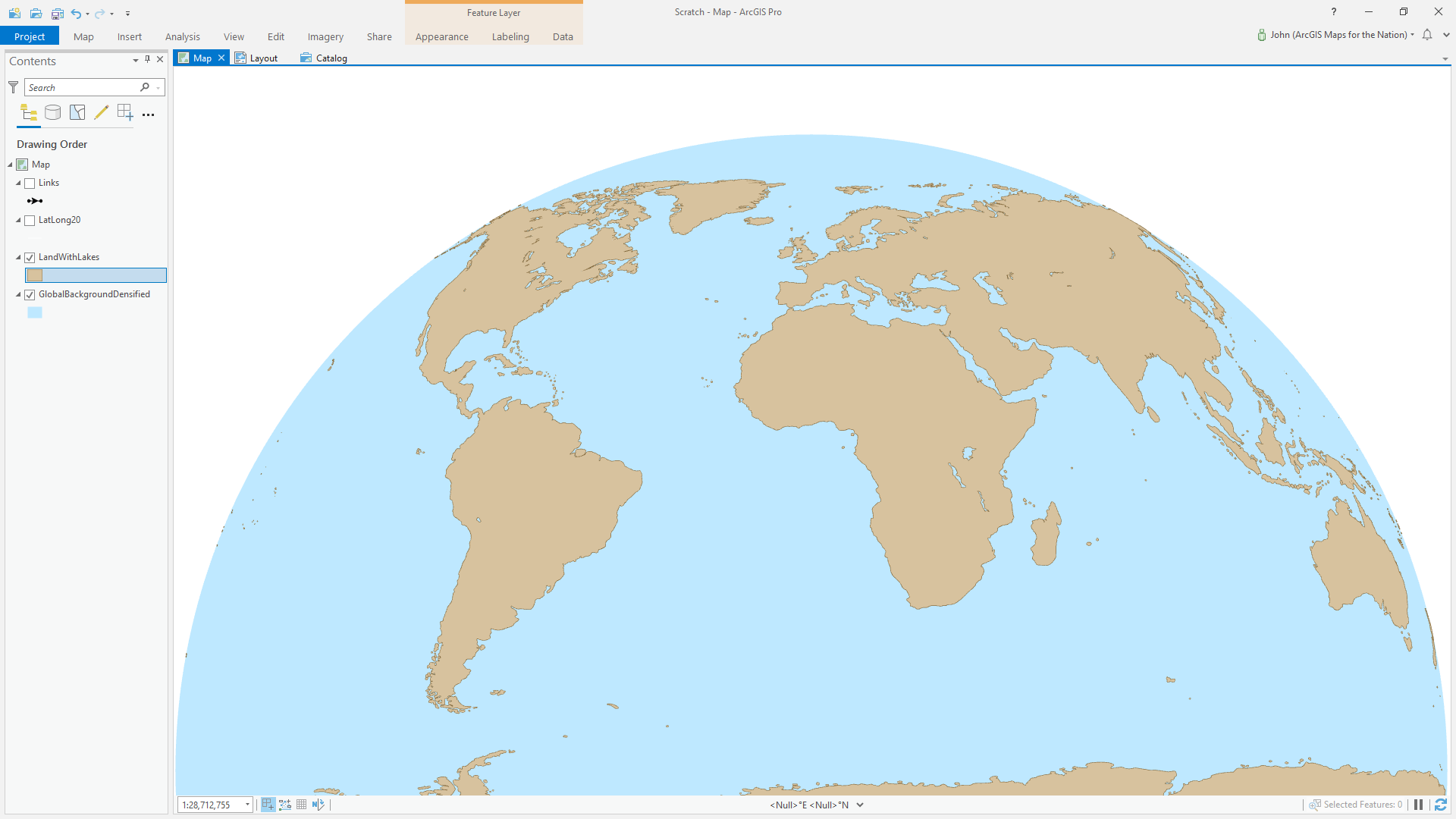Click the filter funnel icon

tap(13, 87)
